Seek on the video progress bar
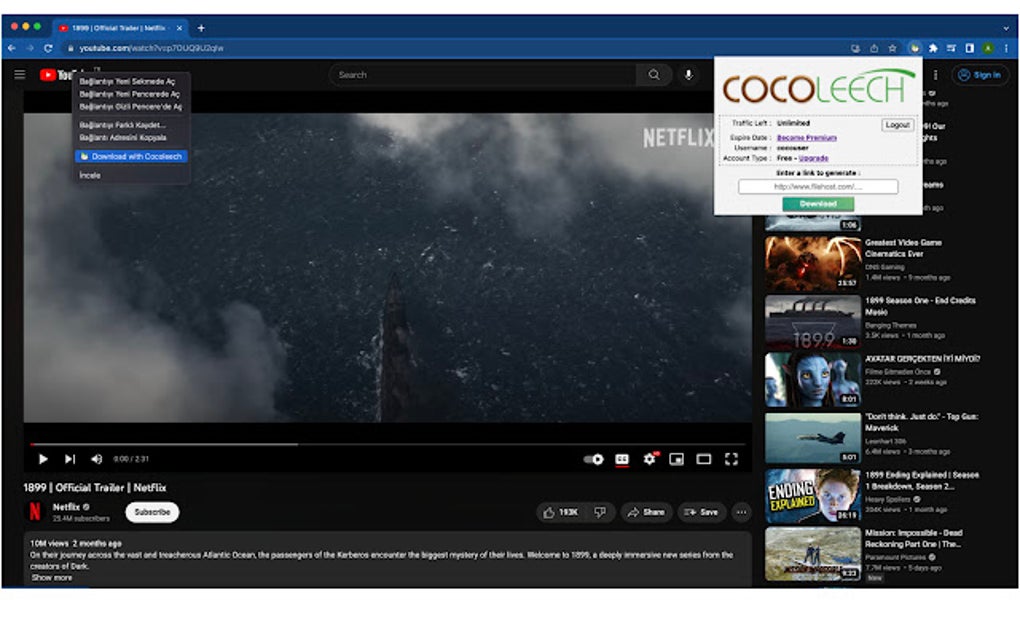The height and width of the screenshot is (638, 1020). 390,444
